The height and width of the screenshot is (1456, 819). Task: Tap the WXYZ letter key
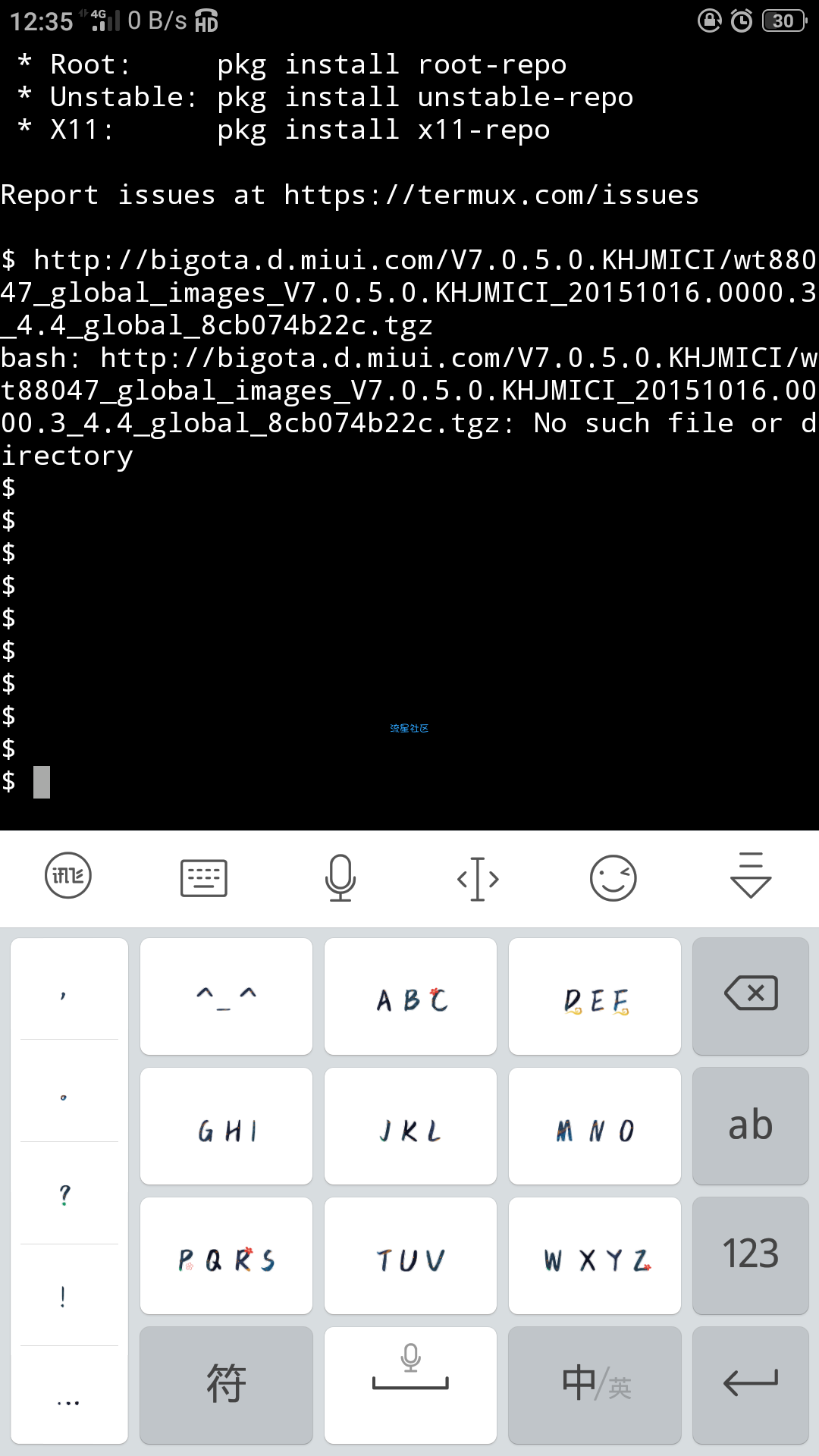[x=595, y=1255]
